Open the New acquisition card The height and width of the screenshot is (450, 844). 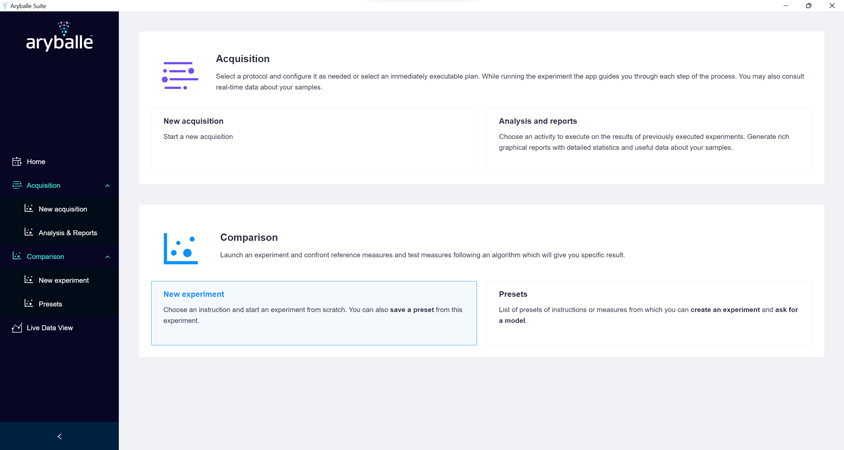tap(313, 140)
